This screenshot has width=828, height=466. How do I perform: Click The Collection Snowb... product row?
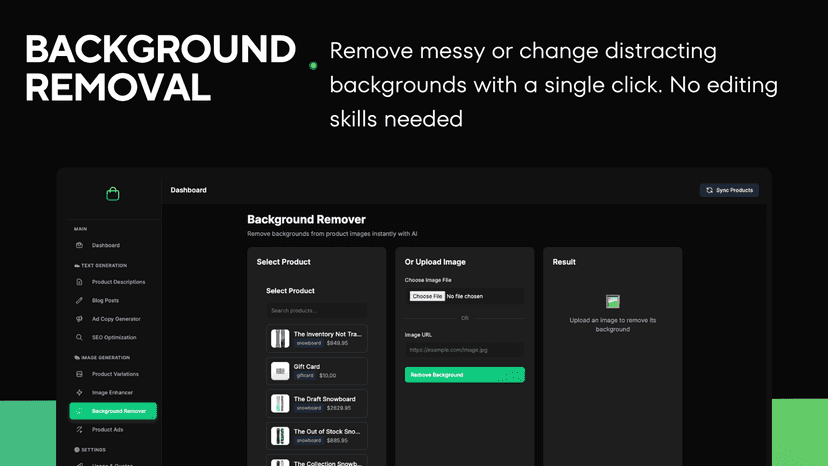pos(317,461)
